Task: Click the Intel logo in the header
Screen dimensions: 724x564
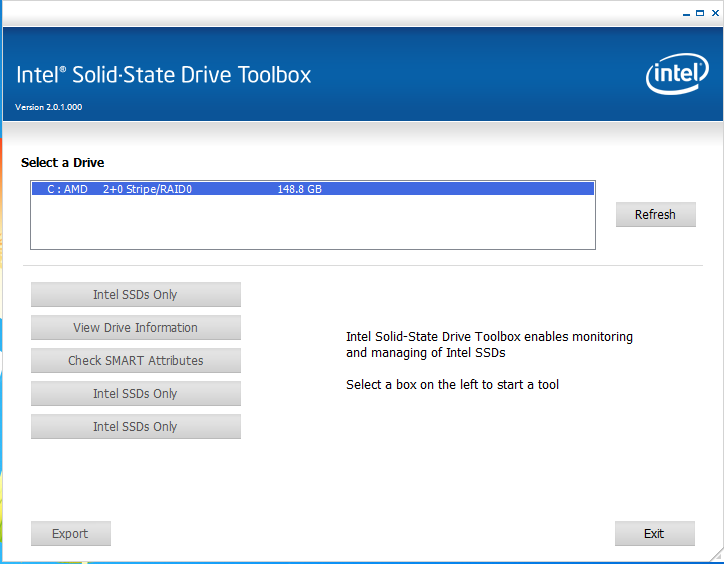Action: point(677,74)
